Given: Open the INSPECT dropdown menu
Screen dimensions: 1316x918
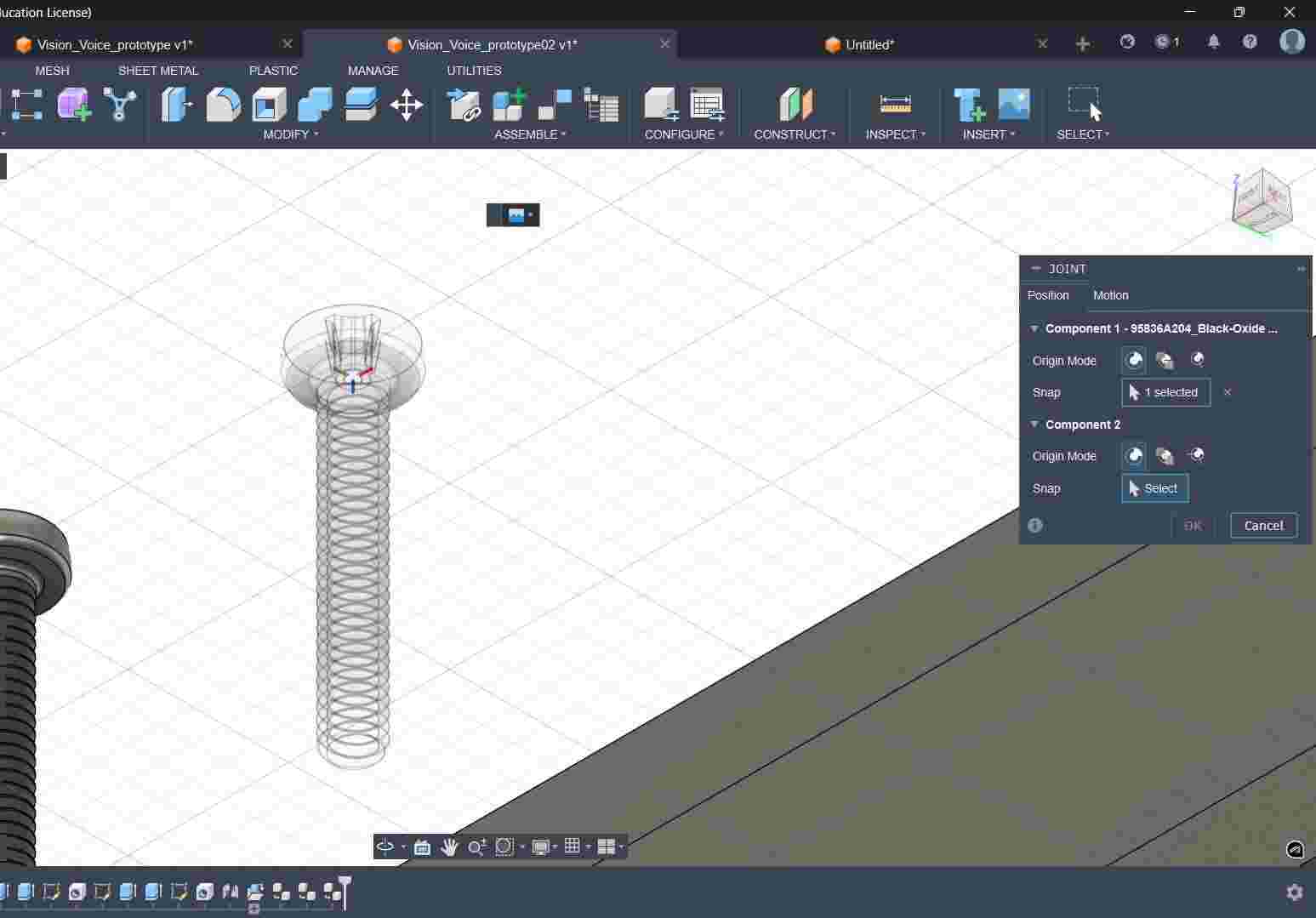Looking at the screenshot, I should pyautogui.click(x=896, y=134).
